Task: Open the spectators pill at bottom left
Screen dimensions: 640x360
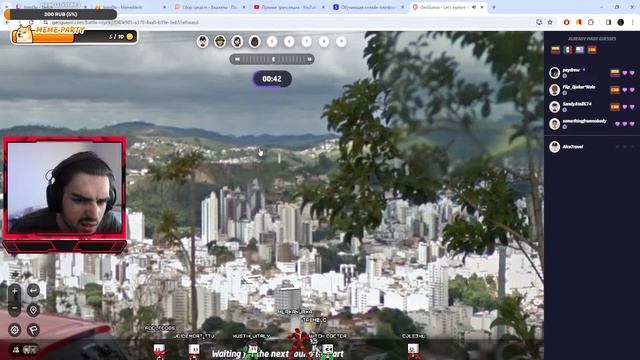Action: pos(24,350)
